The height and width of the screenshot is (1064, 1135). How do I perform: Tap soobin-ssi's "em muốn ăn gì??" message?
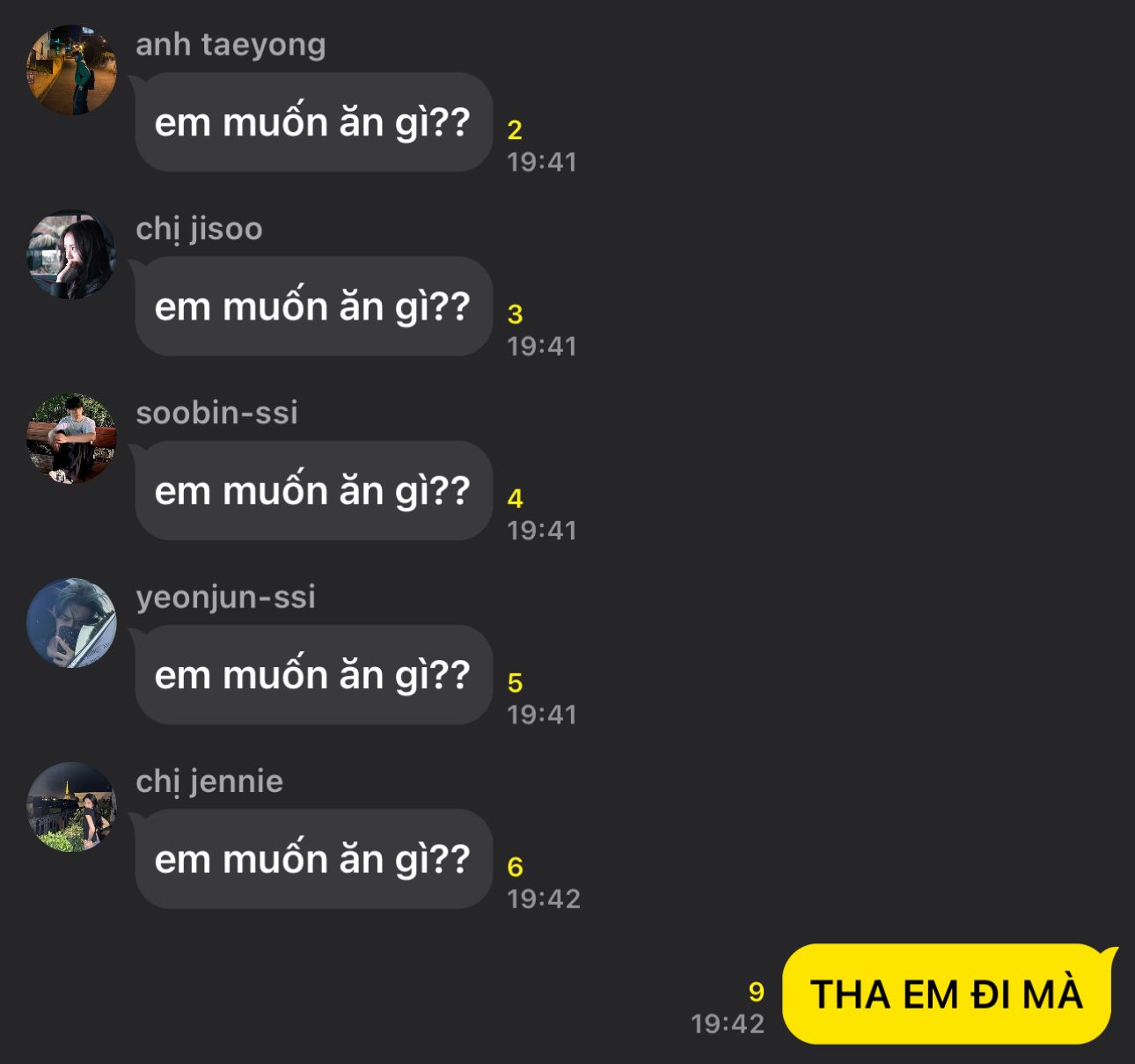[313, 490]
